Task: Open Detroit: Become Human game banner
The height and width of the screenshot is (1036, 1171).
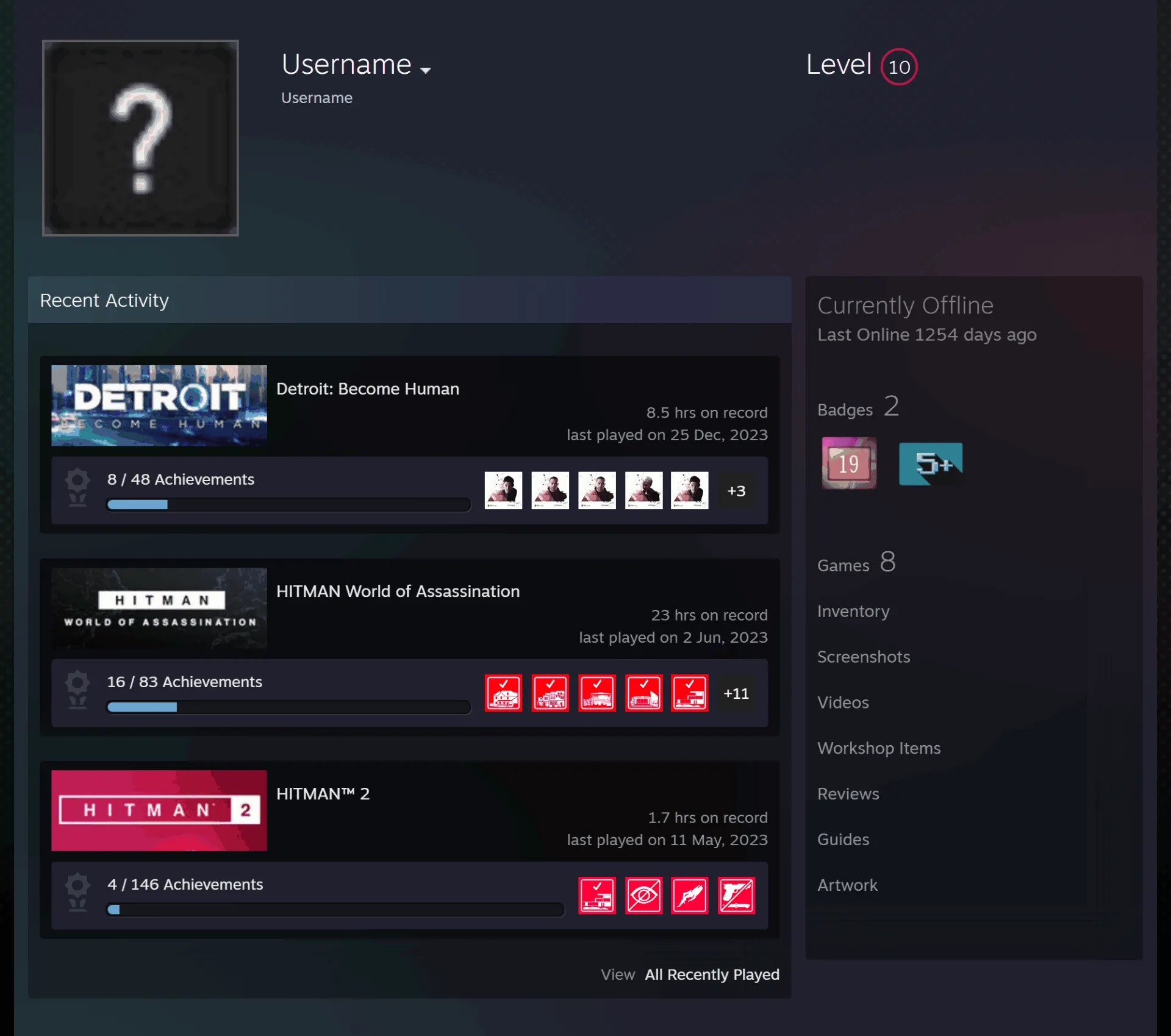Action: pos(159,405)
